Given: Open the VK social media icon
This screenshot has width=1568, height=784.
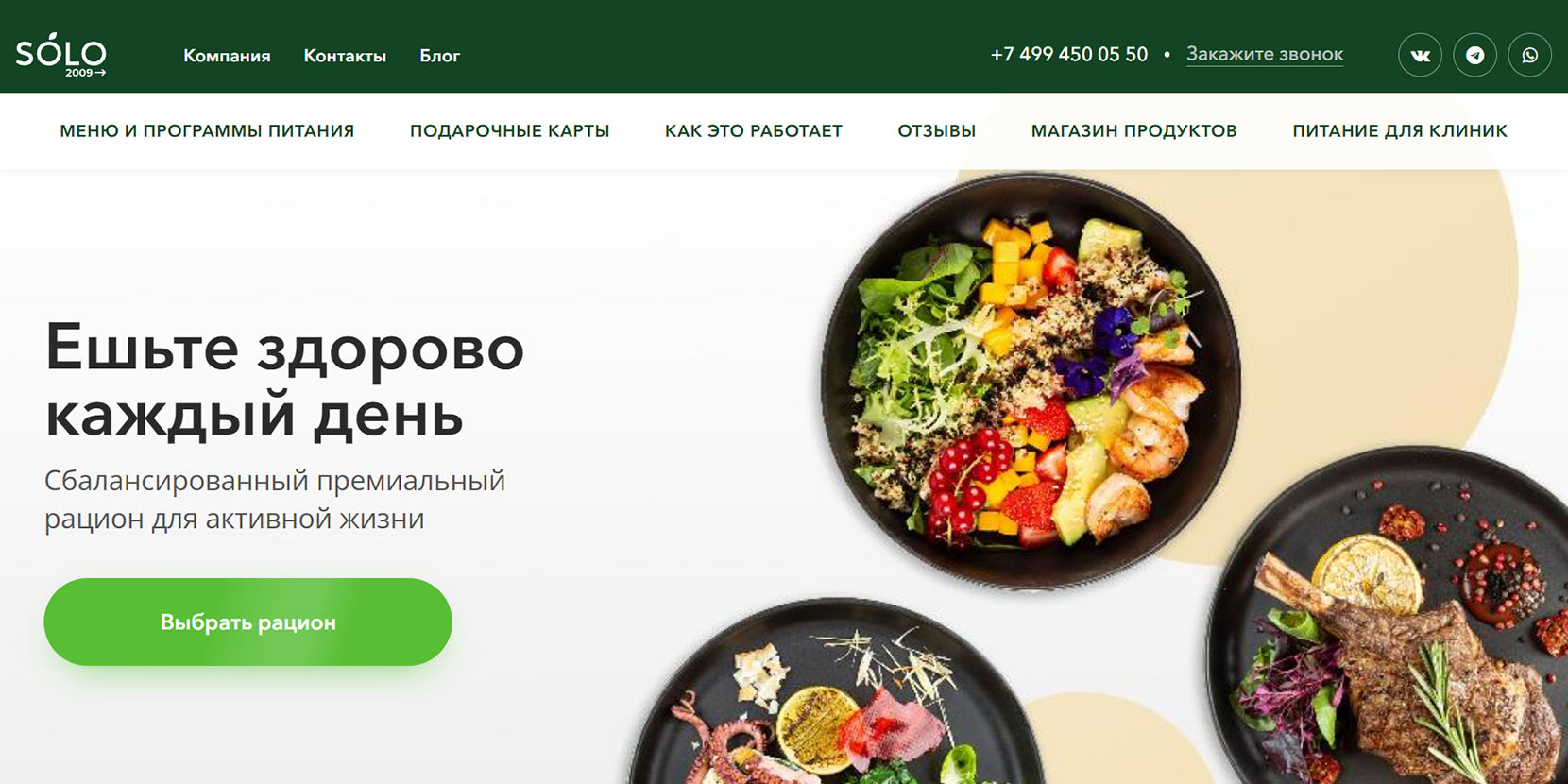Looking at the screenshot, I should coord(1420,55).
